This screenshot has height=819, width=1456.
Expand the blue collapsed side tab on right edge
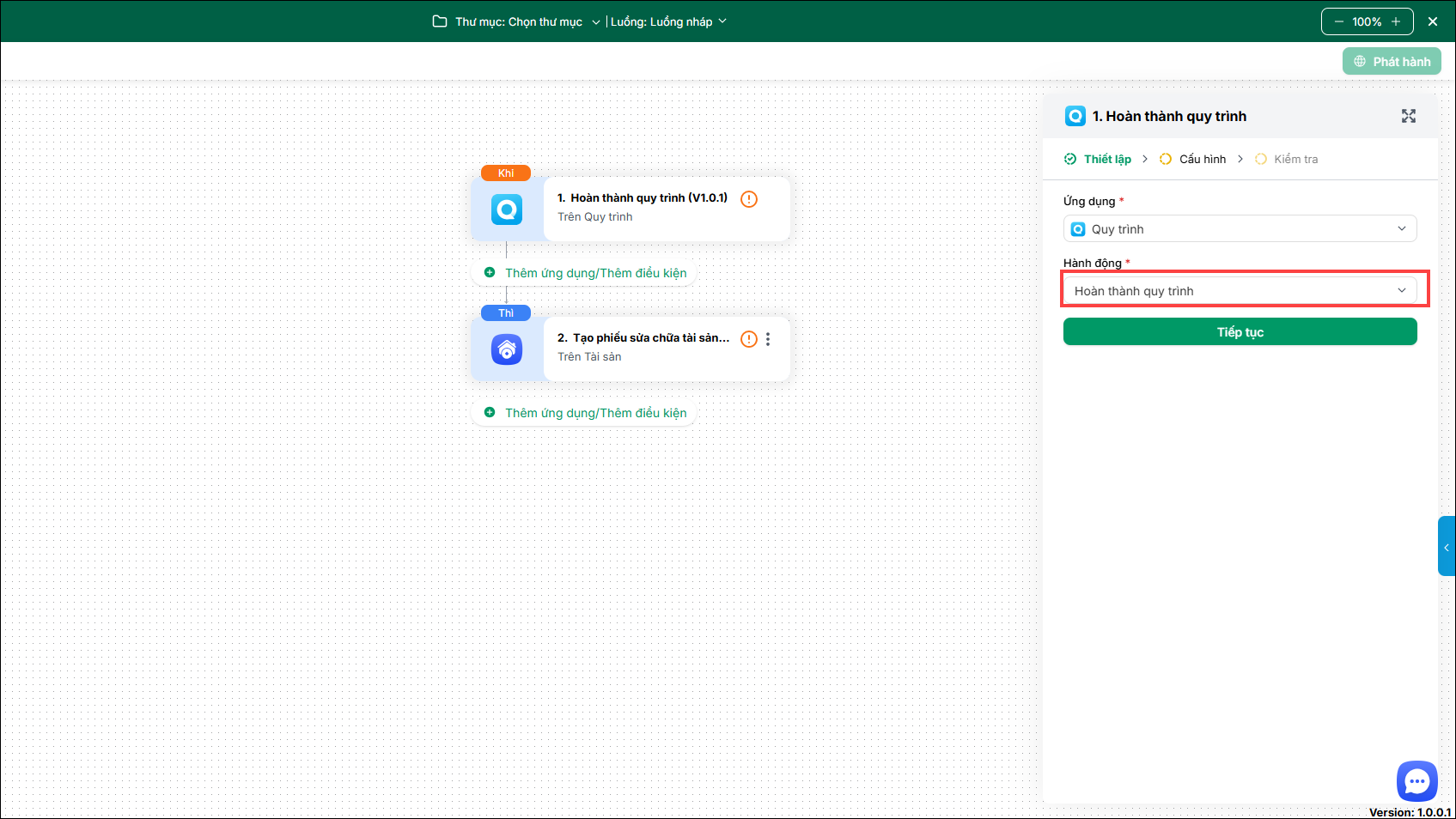coord(1447,547)
